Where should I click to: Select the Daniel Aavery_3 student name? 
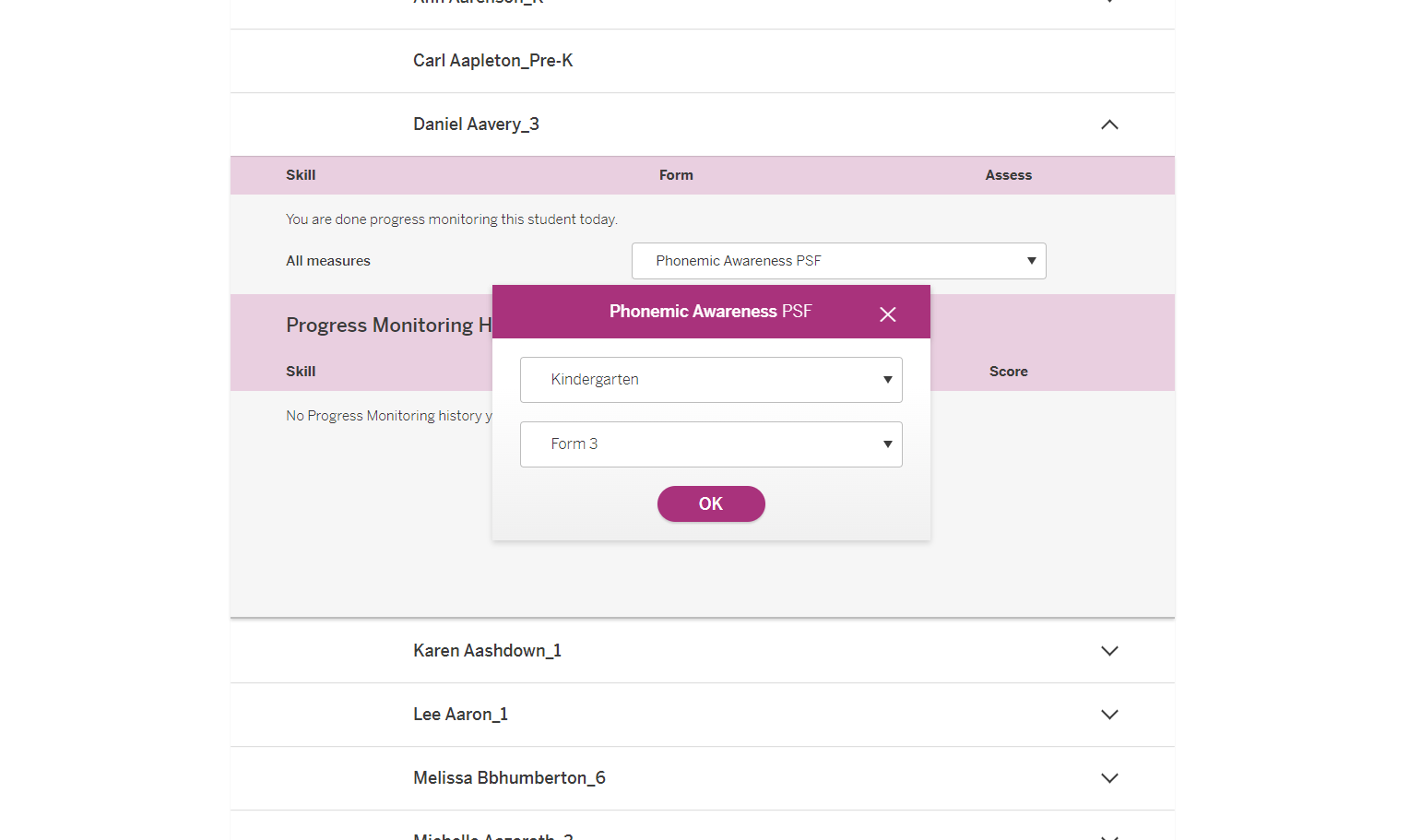pyautogui.click(x=476, y=124)
